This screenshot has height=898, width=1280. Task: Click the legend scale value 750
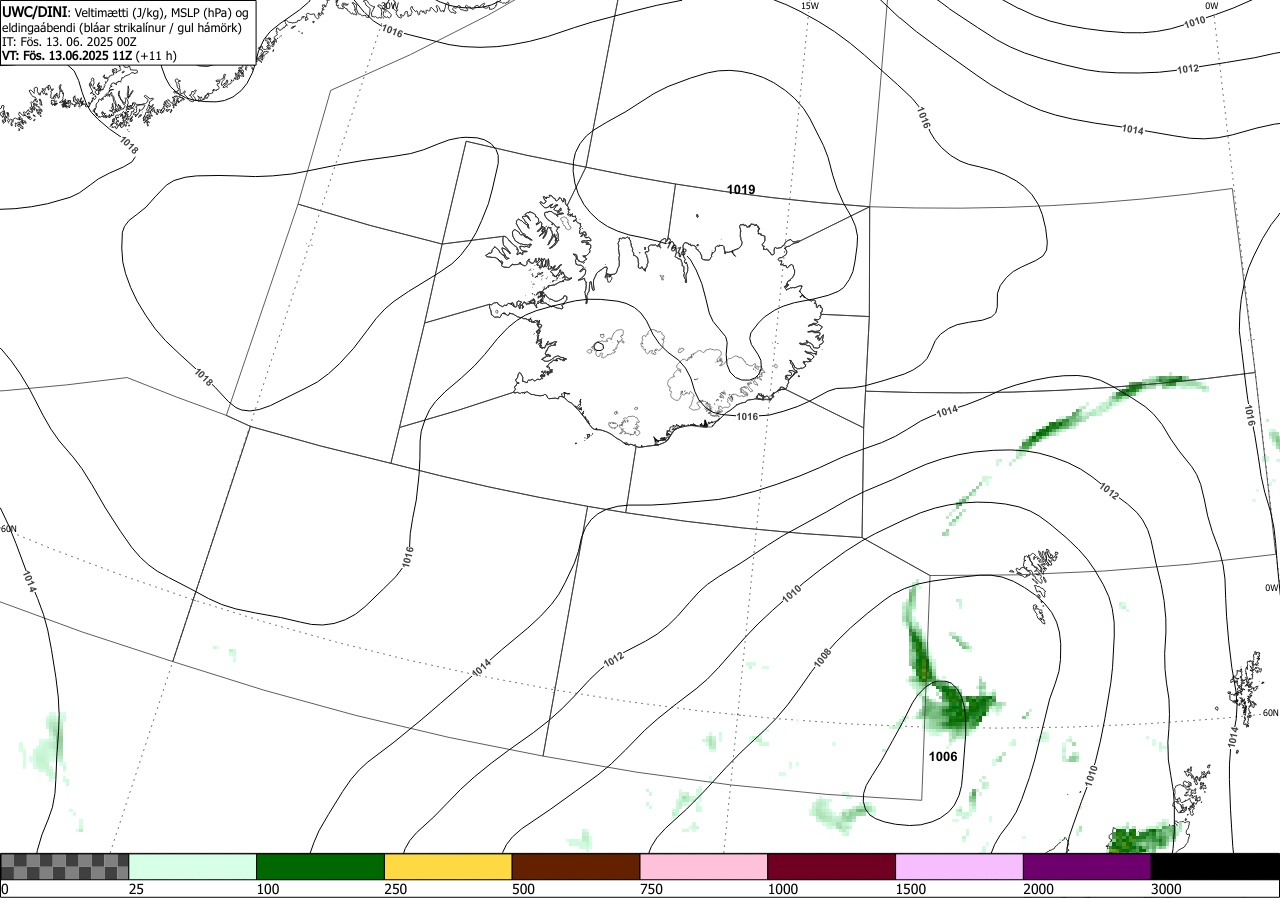[651, 889]
